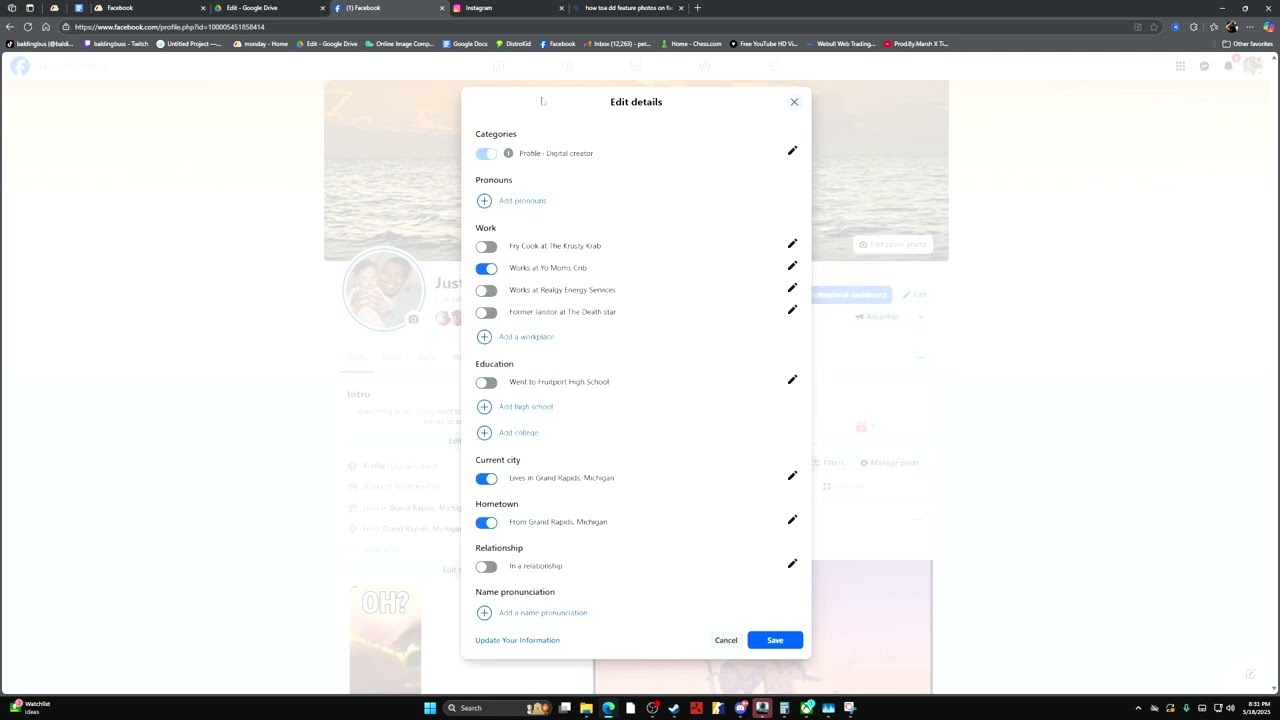
Task: Toggle the Profile Digital creator category switch
Action: coord(486,154)
